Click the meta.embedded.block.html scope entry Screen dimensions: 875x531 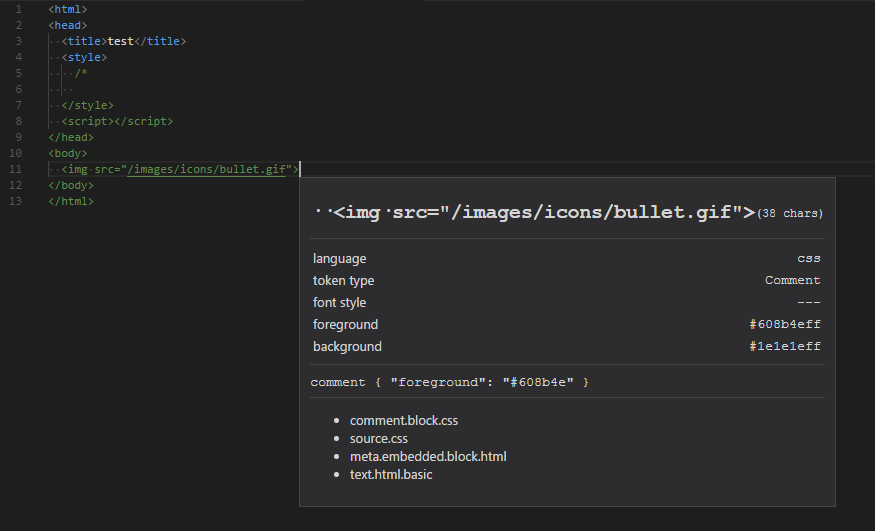[428, 456]
